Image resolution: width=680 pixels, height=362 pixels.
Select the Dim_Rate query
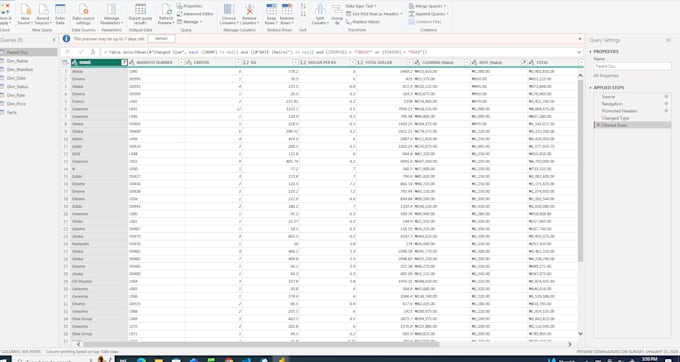pyautogui.click(x=16, y=95)
